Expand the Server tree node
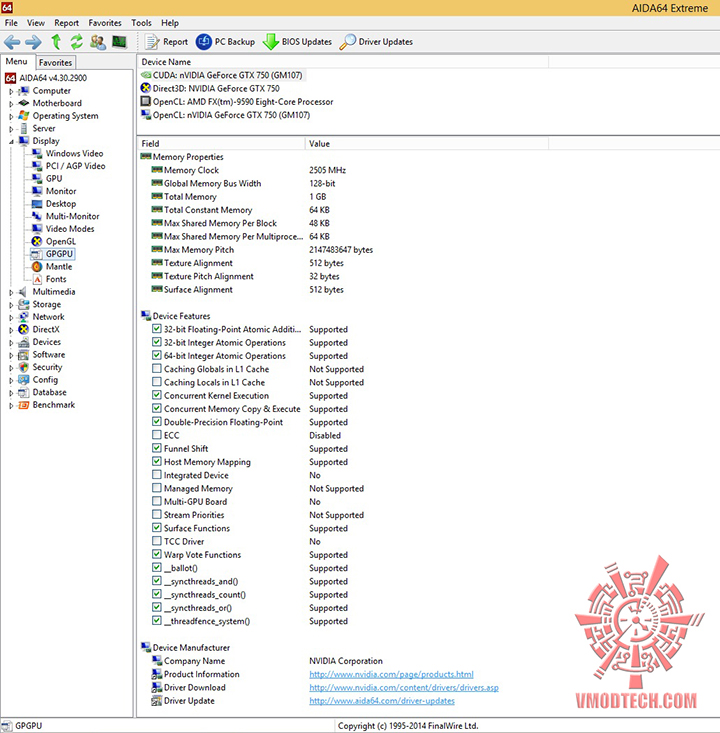This screenshot has height=733, width=720. click(11, 129)
